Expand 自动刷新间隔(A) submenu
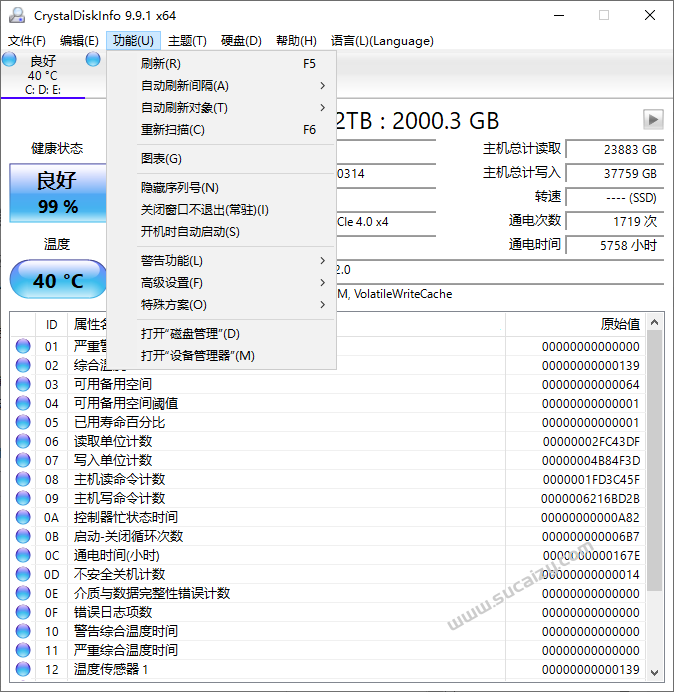Viewport: 674px width, 692px height. [222, 86]
